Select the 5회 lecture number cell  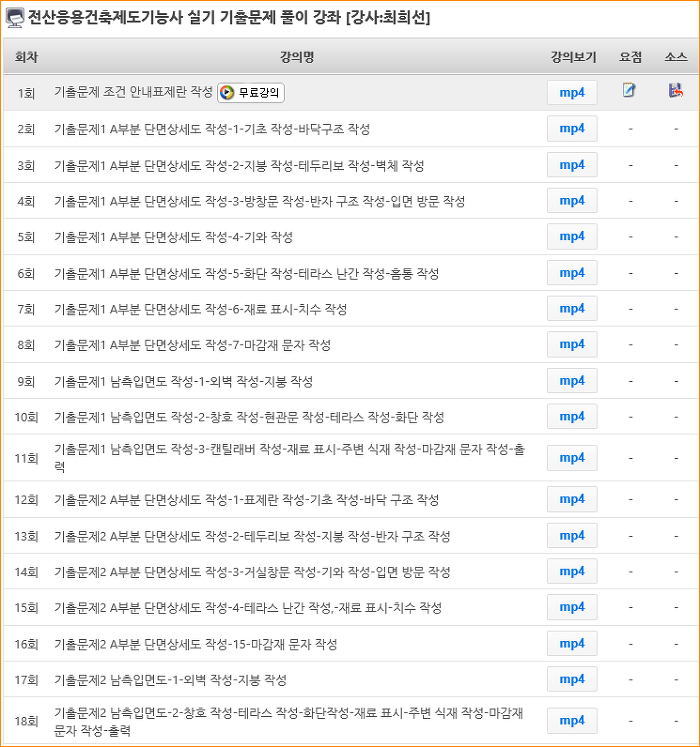(26, 237)
